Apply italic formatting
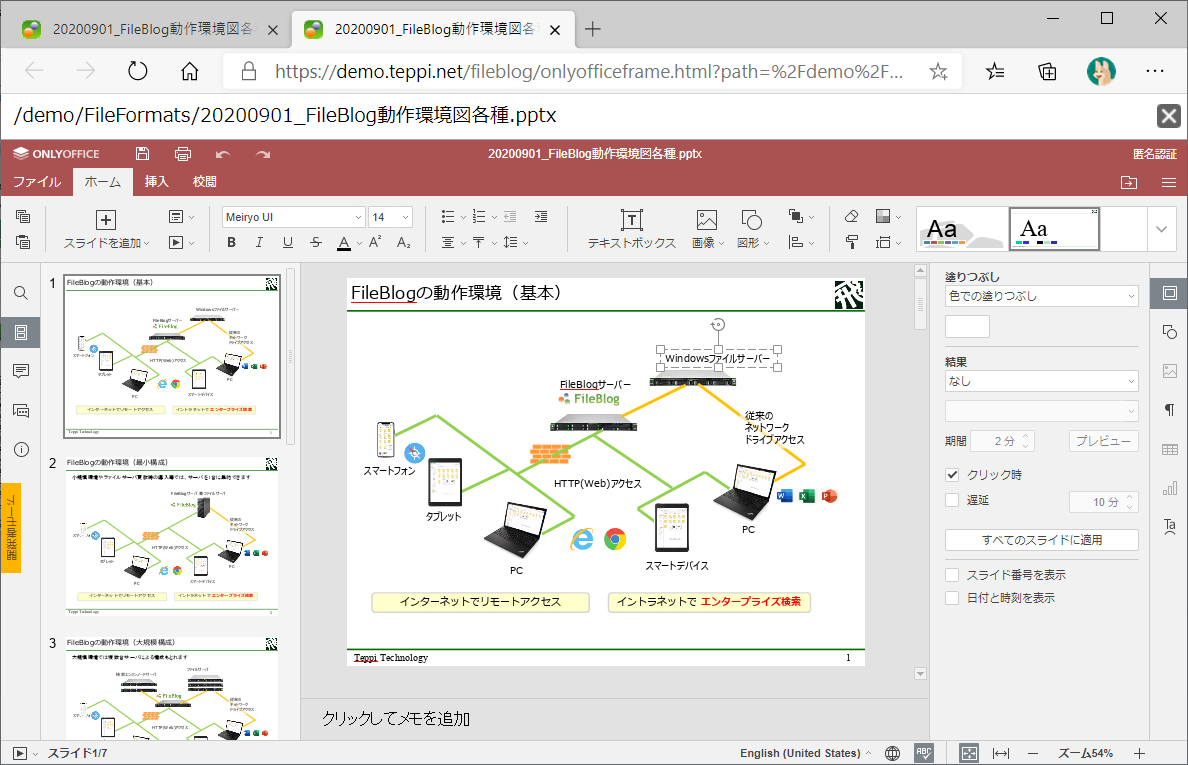The height and width of the screenshot is (765, 1188). pyautogui.click(x=259, y=242)
